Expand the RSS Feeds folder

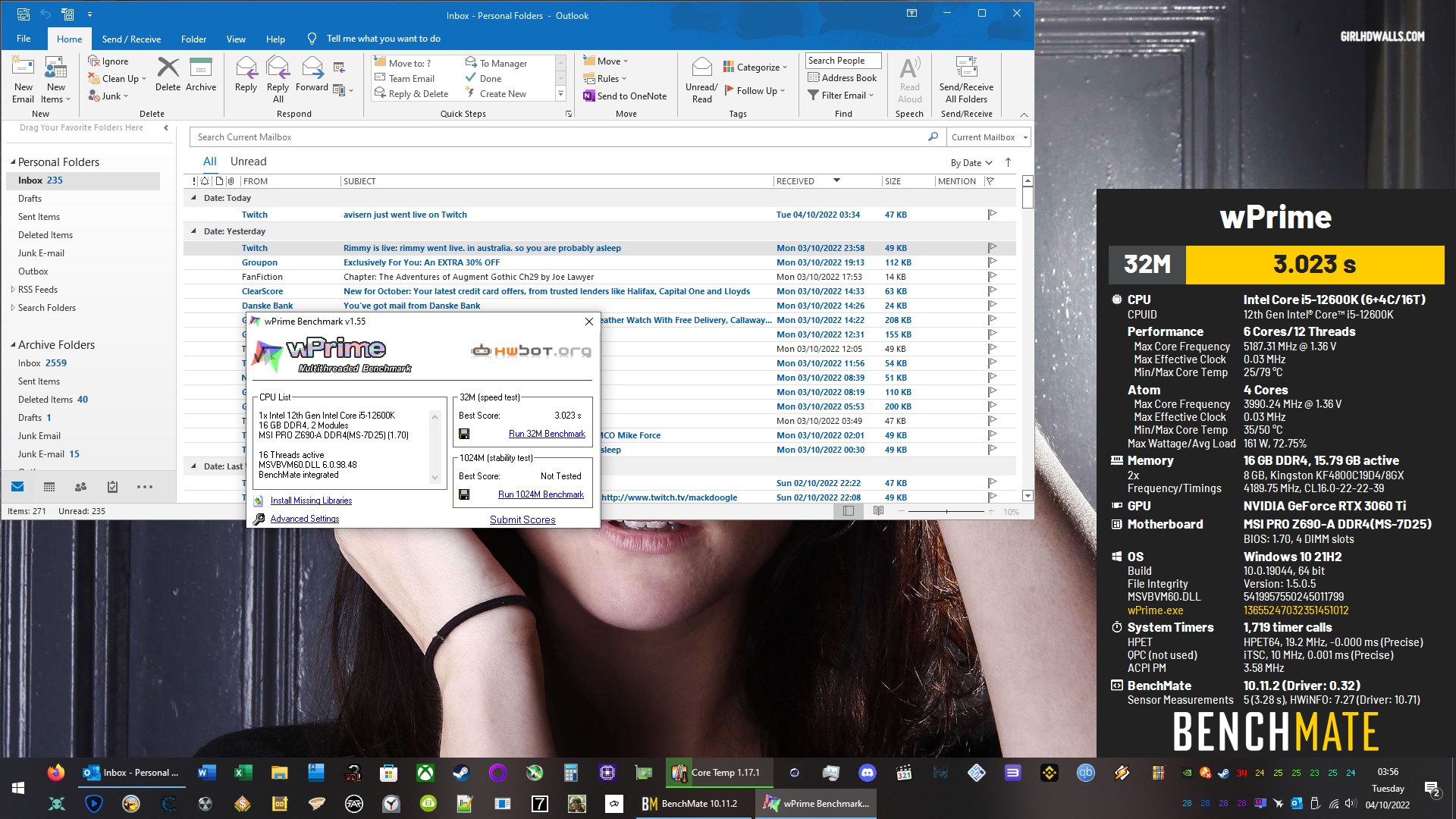[x=13, y=290]
